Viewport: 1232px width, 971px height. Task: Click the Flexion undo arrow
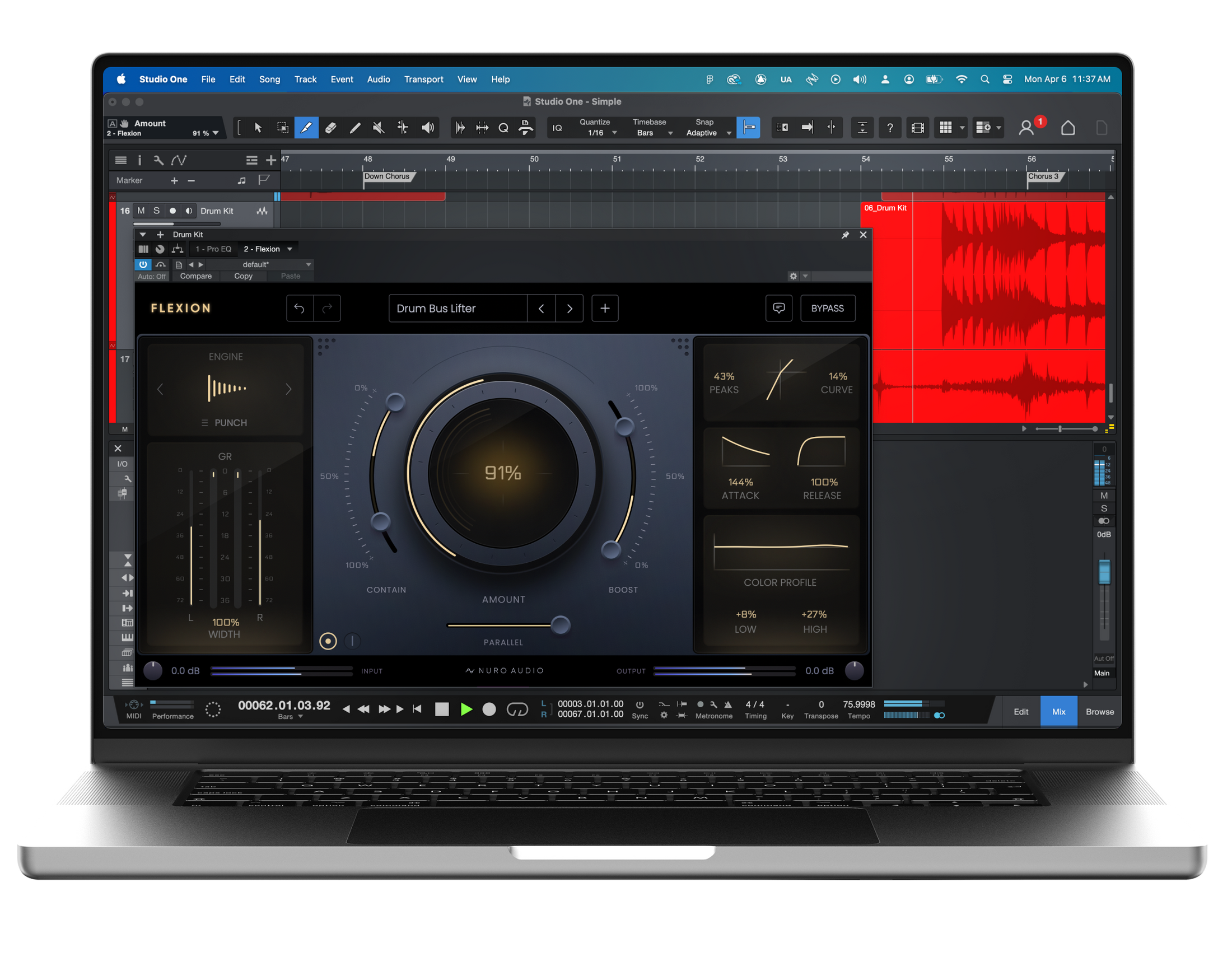300,308
